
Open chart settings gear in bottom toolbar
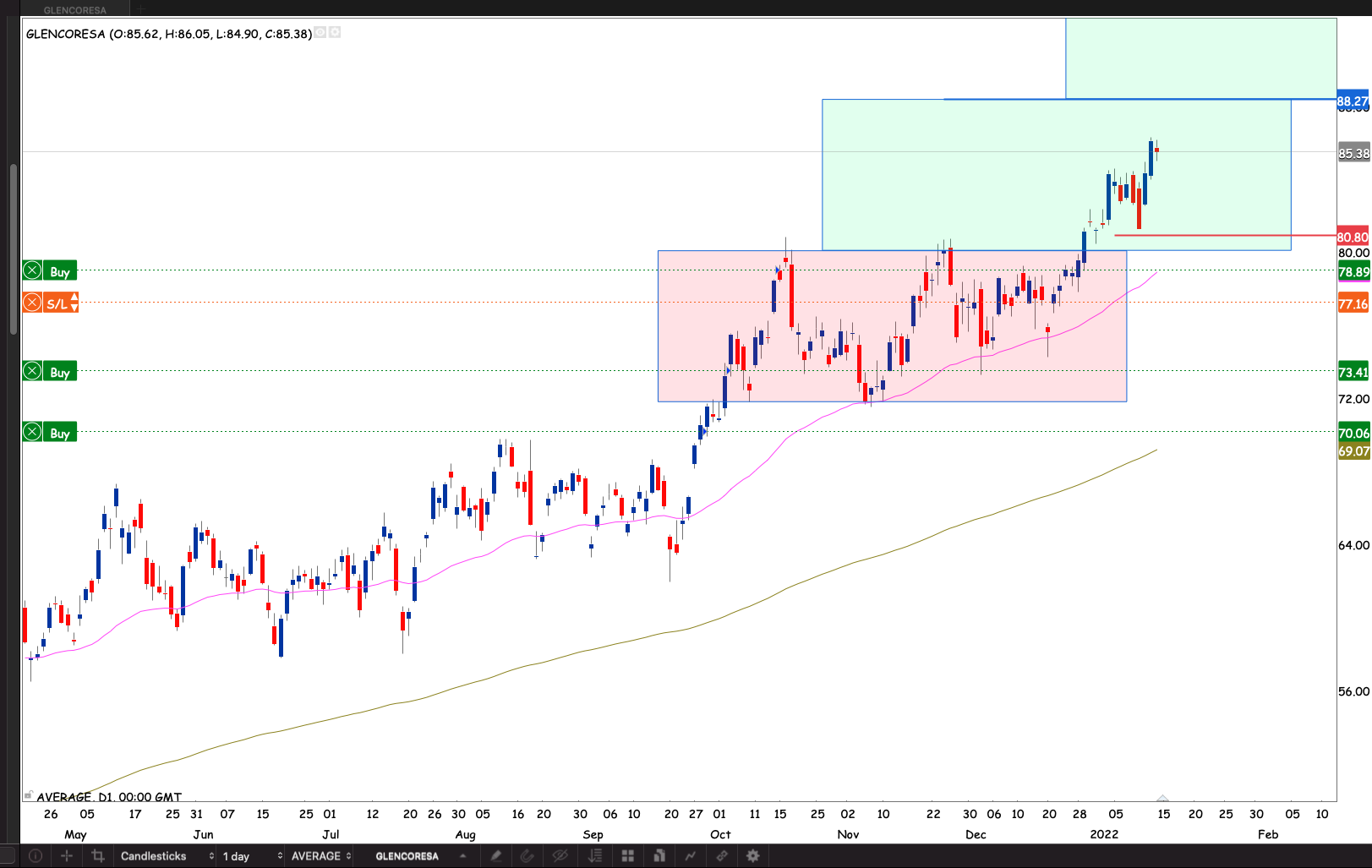752,856
